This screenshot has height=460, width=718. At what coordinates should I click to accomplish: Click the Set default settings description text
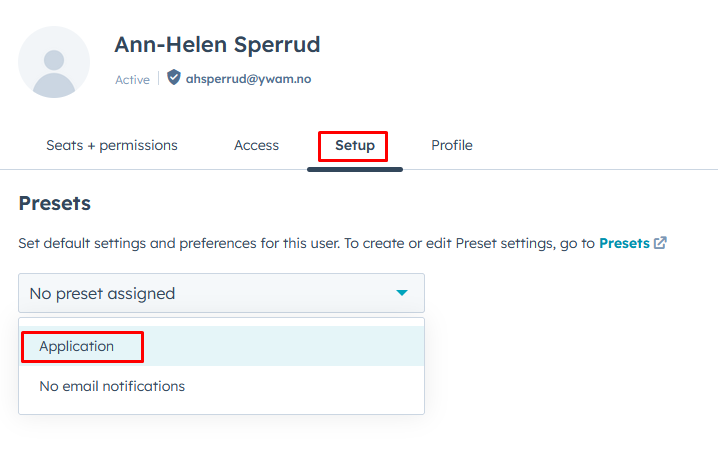point(300,243)
